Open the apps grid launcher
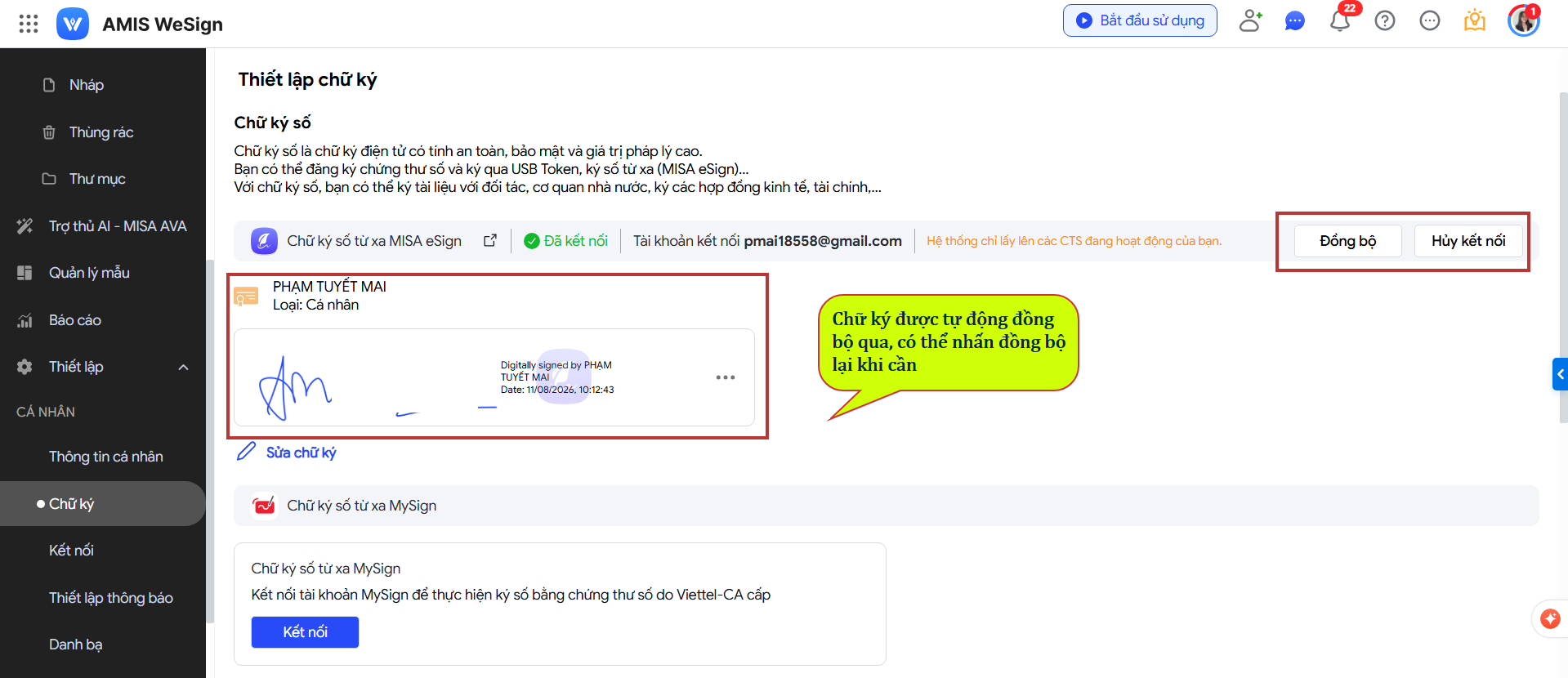Viewport: 1568px width, 678px height. [29, 24]
